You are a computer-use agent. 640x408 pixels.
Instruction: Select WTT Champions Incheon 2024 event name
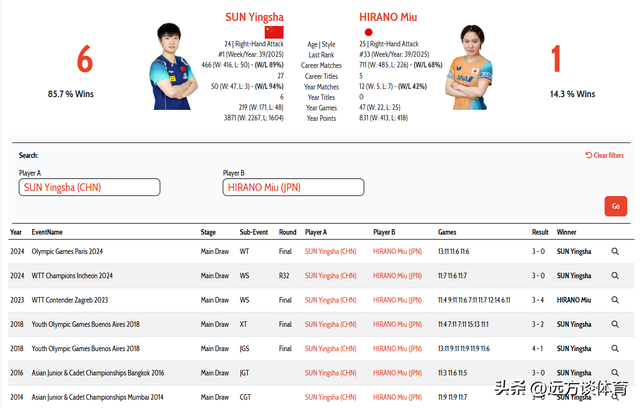click(72, 275)
